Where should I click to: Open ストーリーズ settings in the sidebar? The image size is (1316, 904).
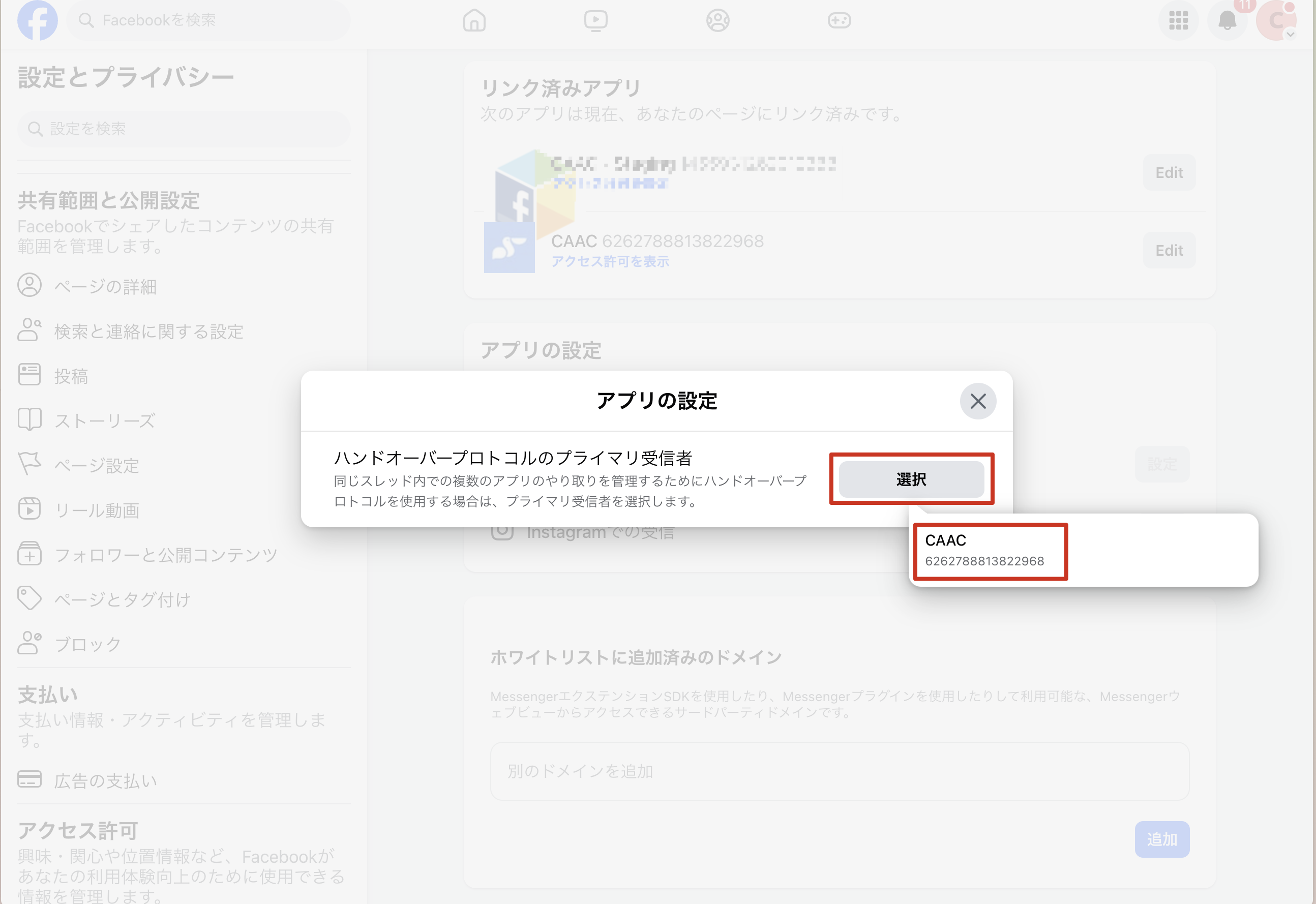coord(184,420)
